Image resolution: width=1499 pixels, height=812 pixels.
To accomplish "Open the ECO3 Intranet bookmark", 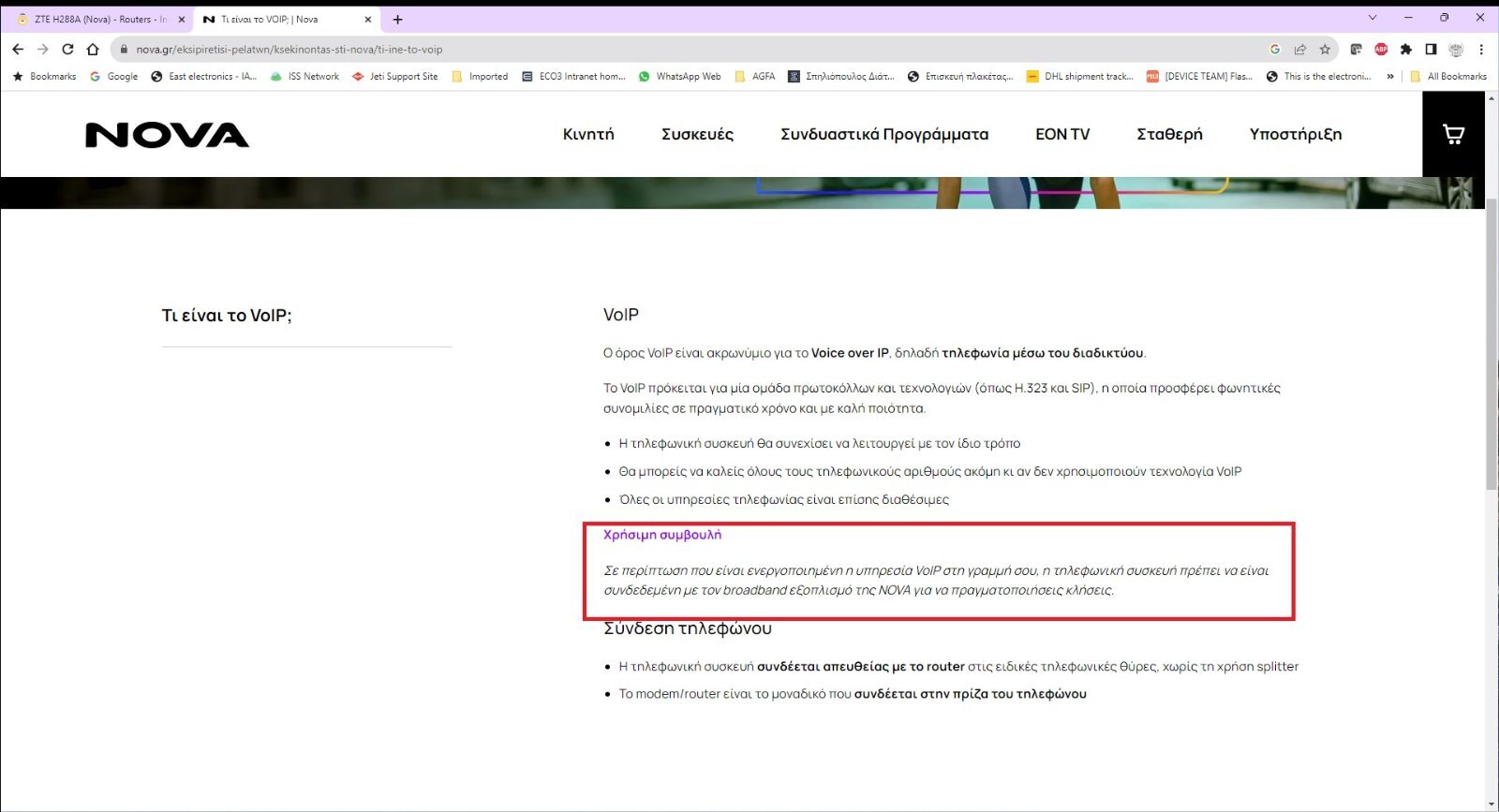I will [x=573, y=77].
